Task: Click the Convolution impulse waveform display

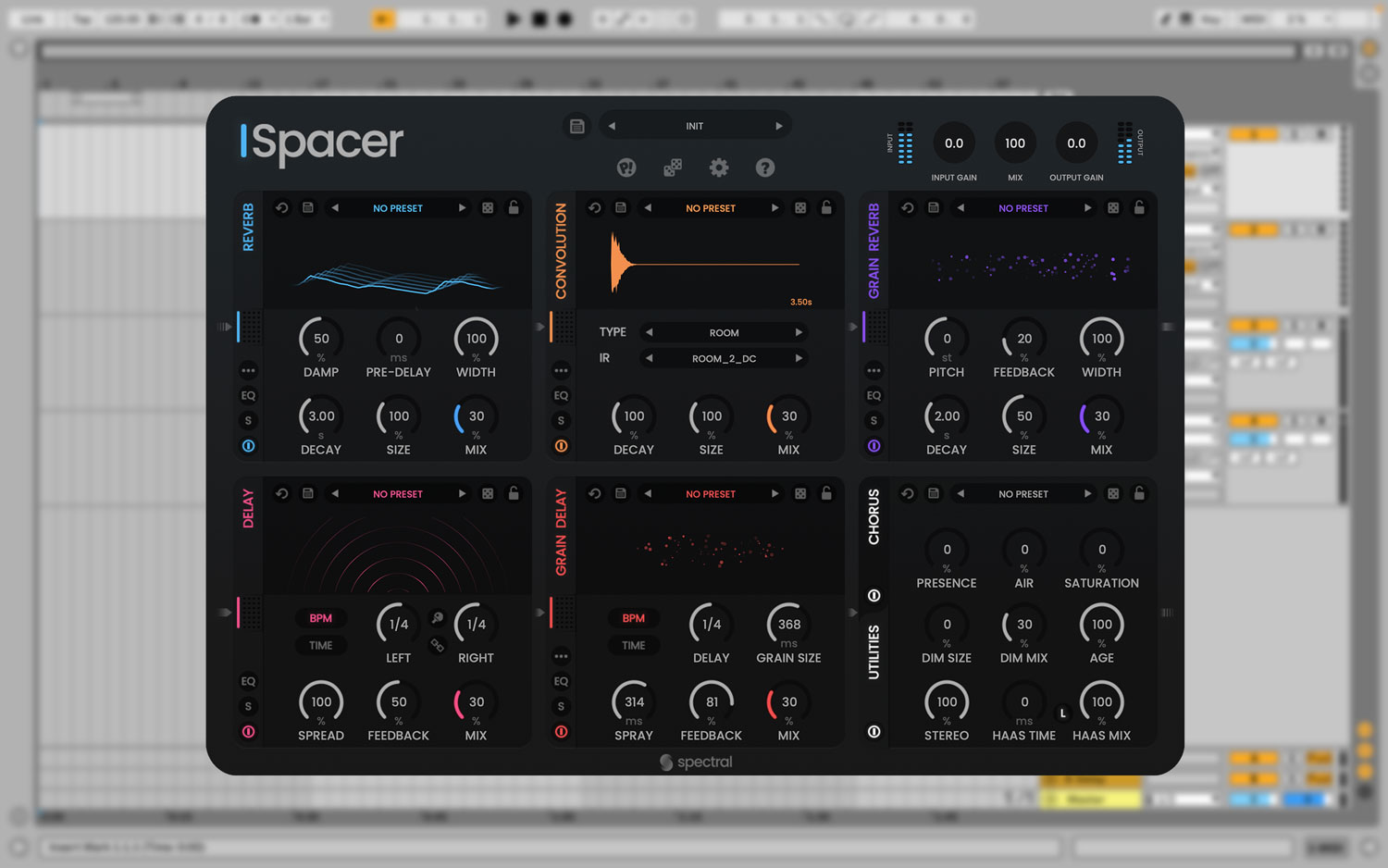Action: coord(710,266)
